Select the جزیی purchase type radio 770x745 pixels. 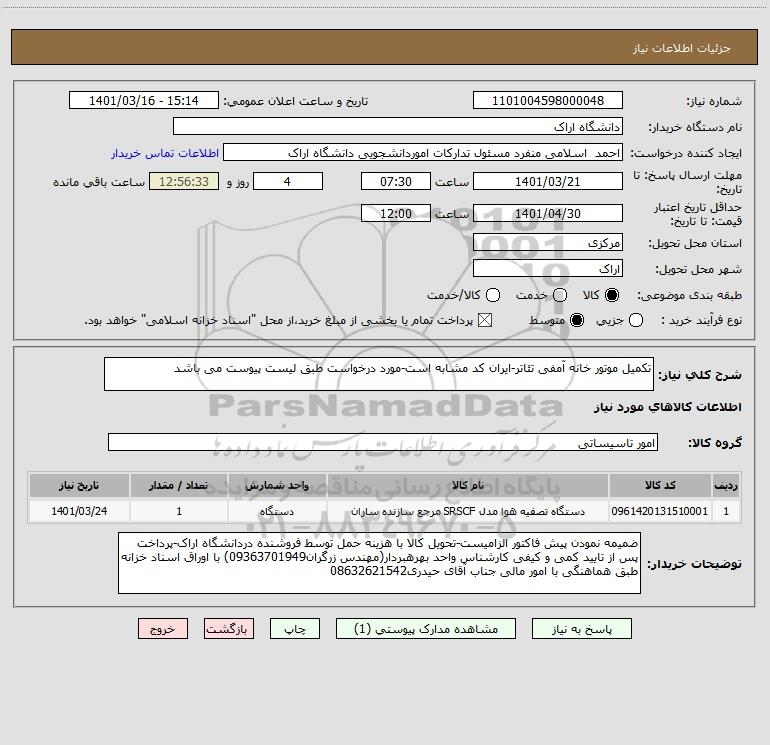point(636,321)
